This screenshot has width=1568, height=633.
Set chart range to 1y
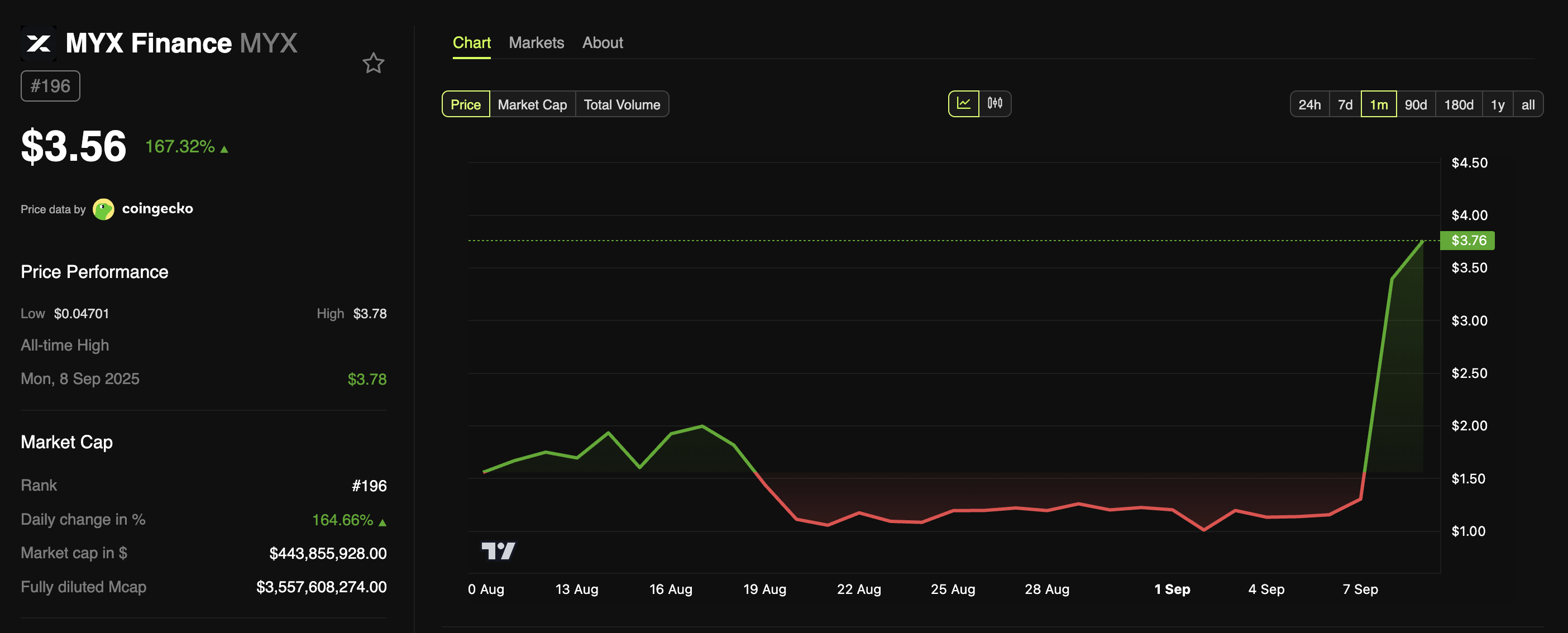point(1498,105)
